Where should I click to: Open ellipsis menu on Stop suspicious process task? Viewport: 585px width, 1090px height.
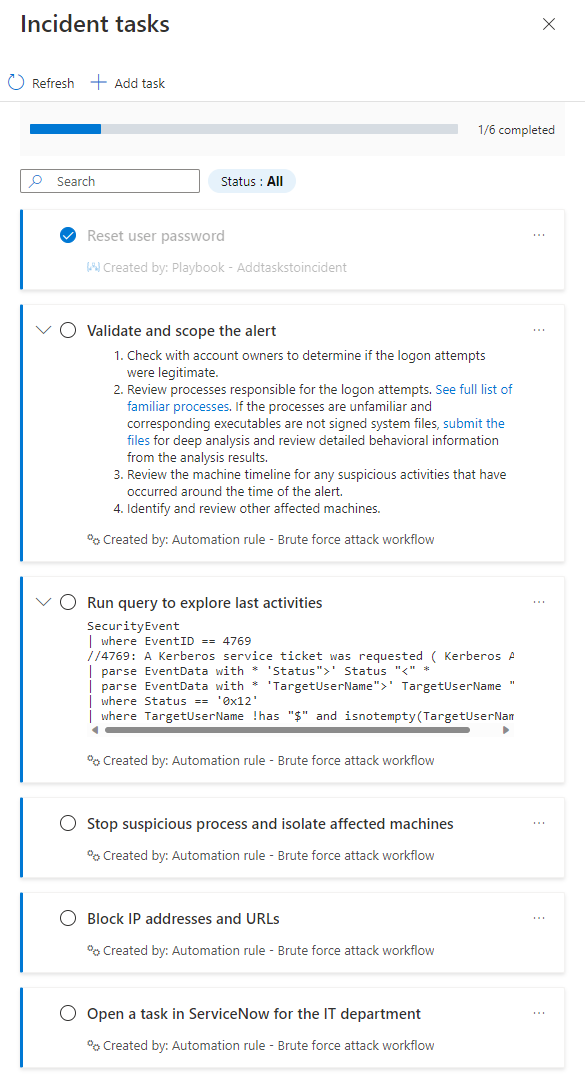(x=539, y=823)
